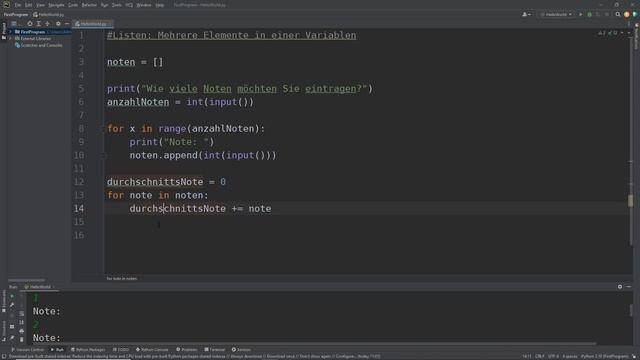Open the HelloWorld run configuration dropdown
This screenshot has height=360, width=640.
pos(556,14)
